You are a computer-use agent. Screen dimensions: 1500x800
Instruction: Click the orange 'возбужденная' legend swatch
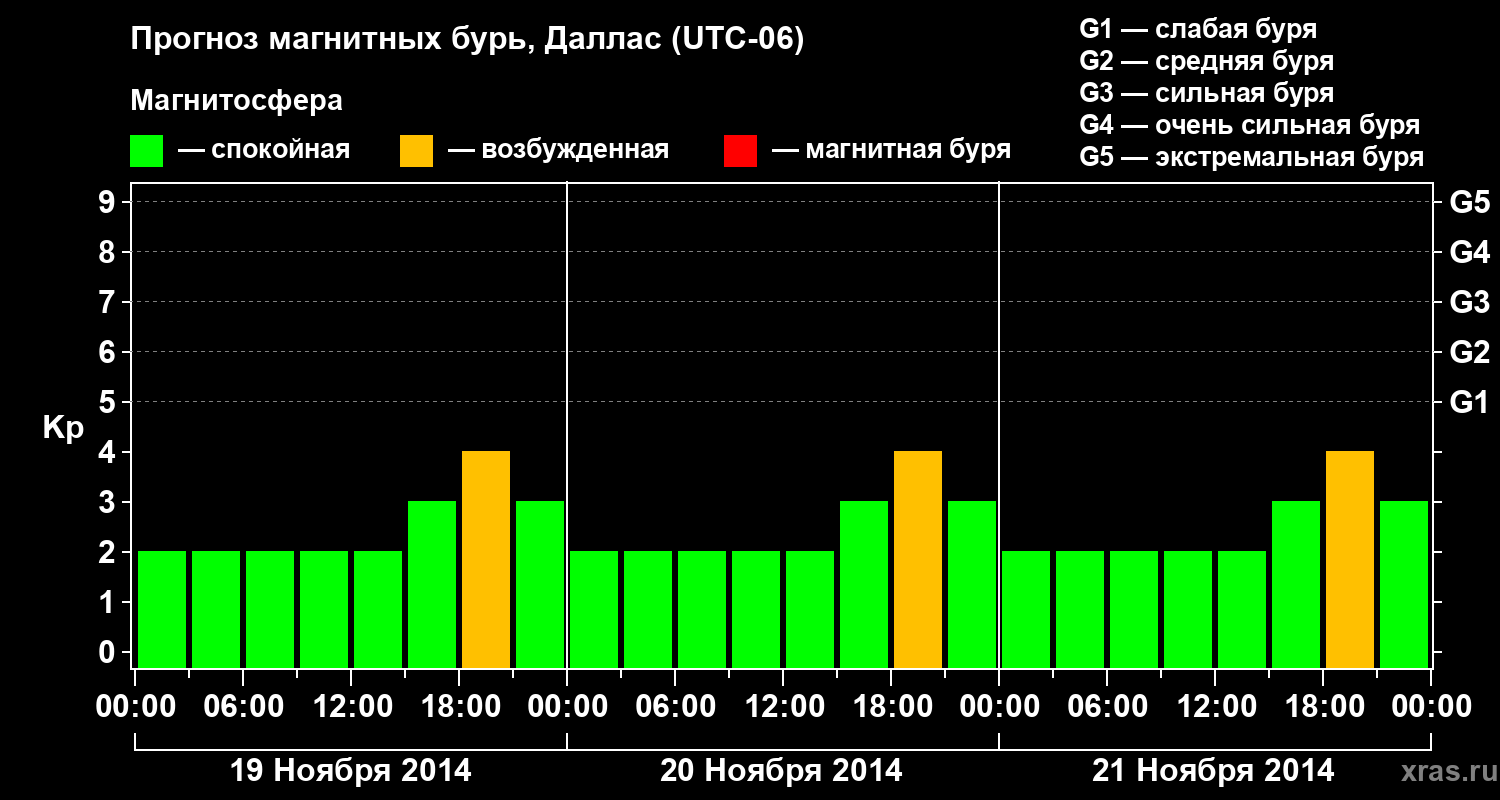click(x=417, y=151)
